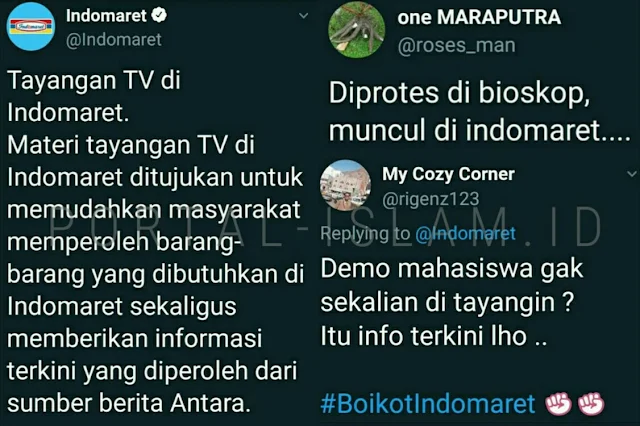Image resolution: width=640 pixels, height=426 pixels.
Task: Open My Cozy Corner's profile picture
Action: 345,186
